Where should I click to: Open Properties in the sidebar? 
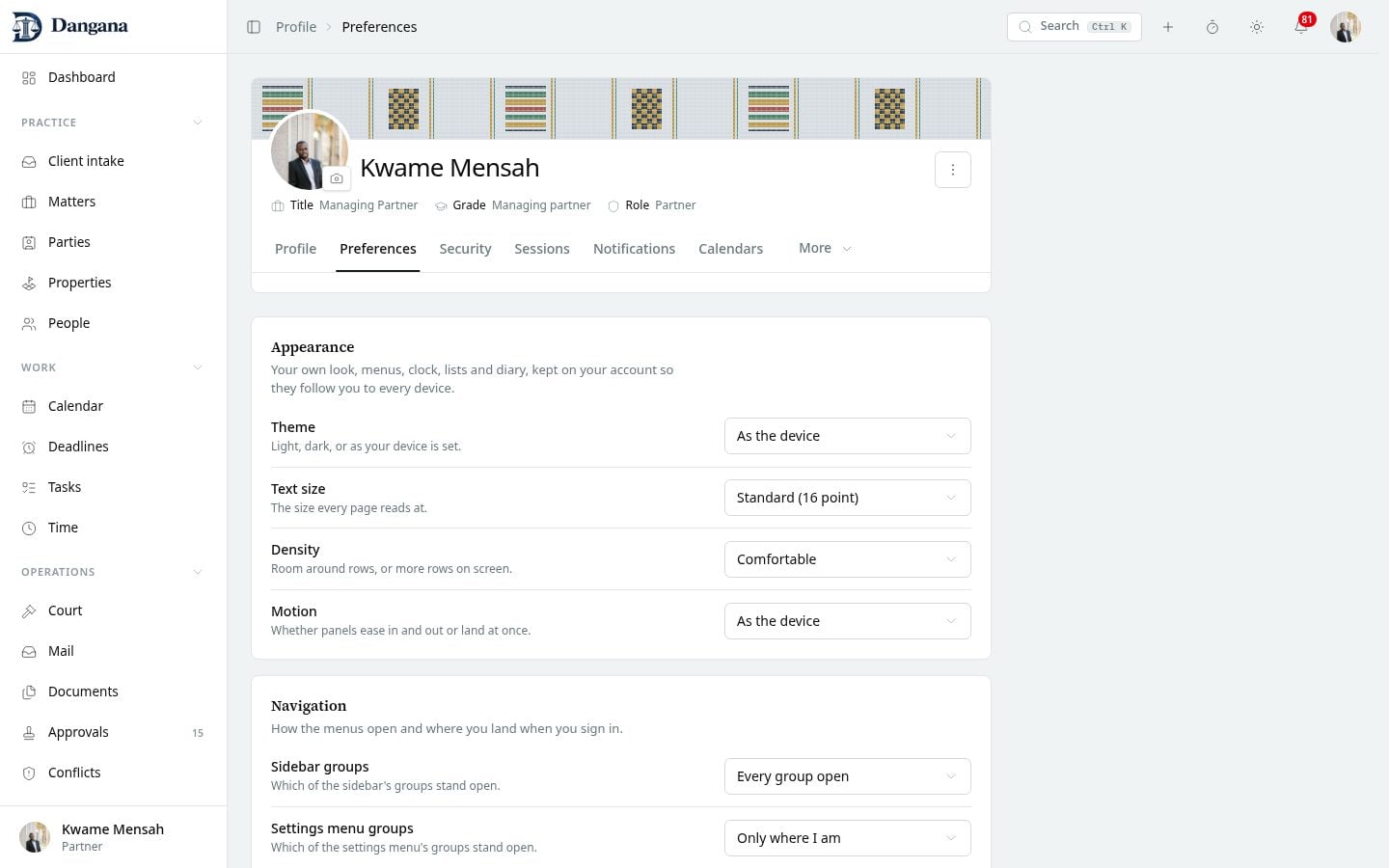point(114,283)
